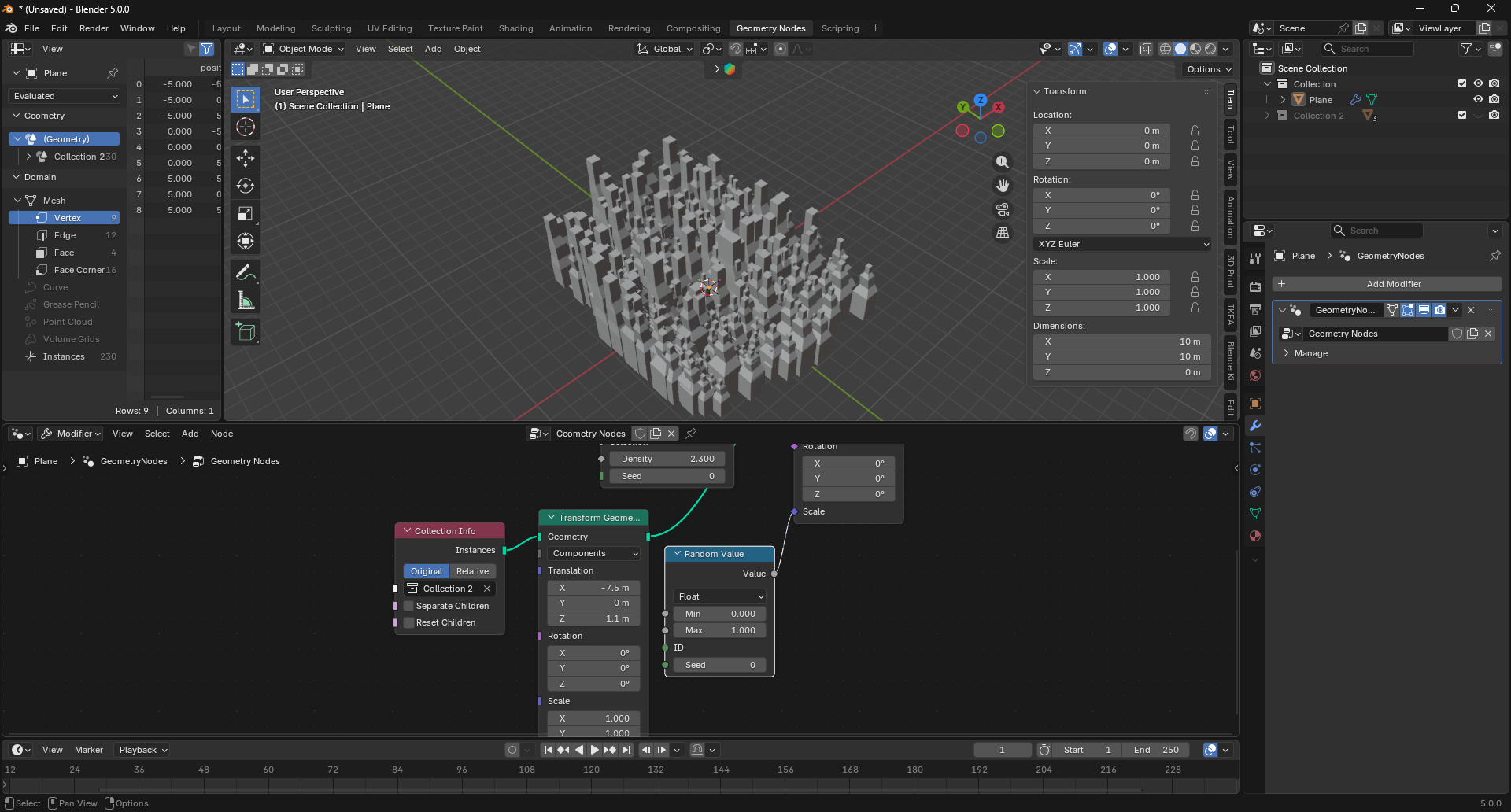
Task: Enable Reset Children checkbox
Action: pos(408,622)
